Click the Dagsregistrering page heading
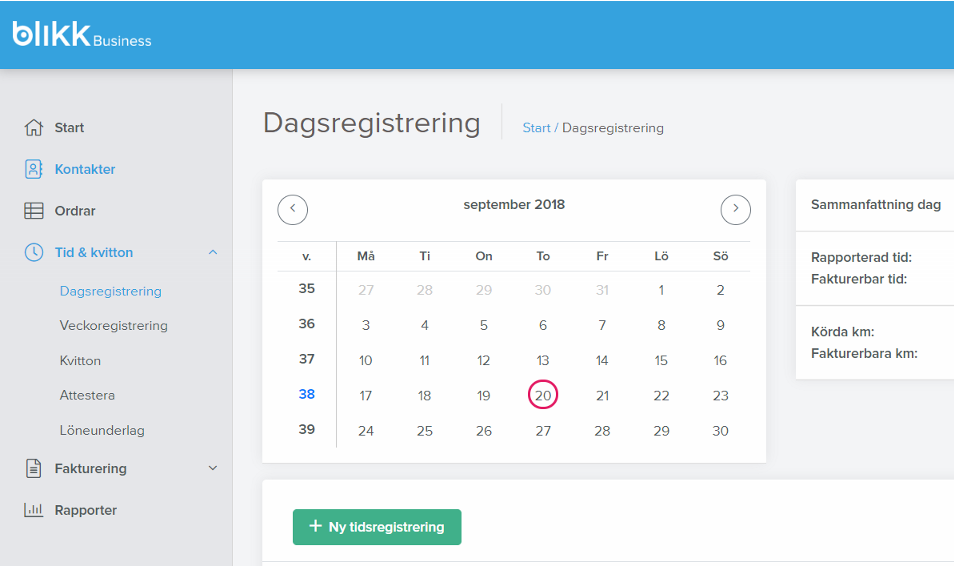Viewport: 954px width, 566px height. (x=372, y=124)
